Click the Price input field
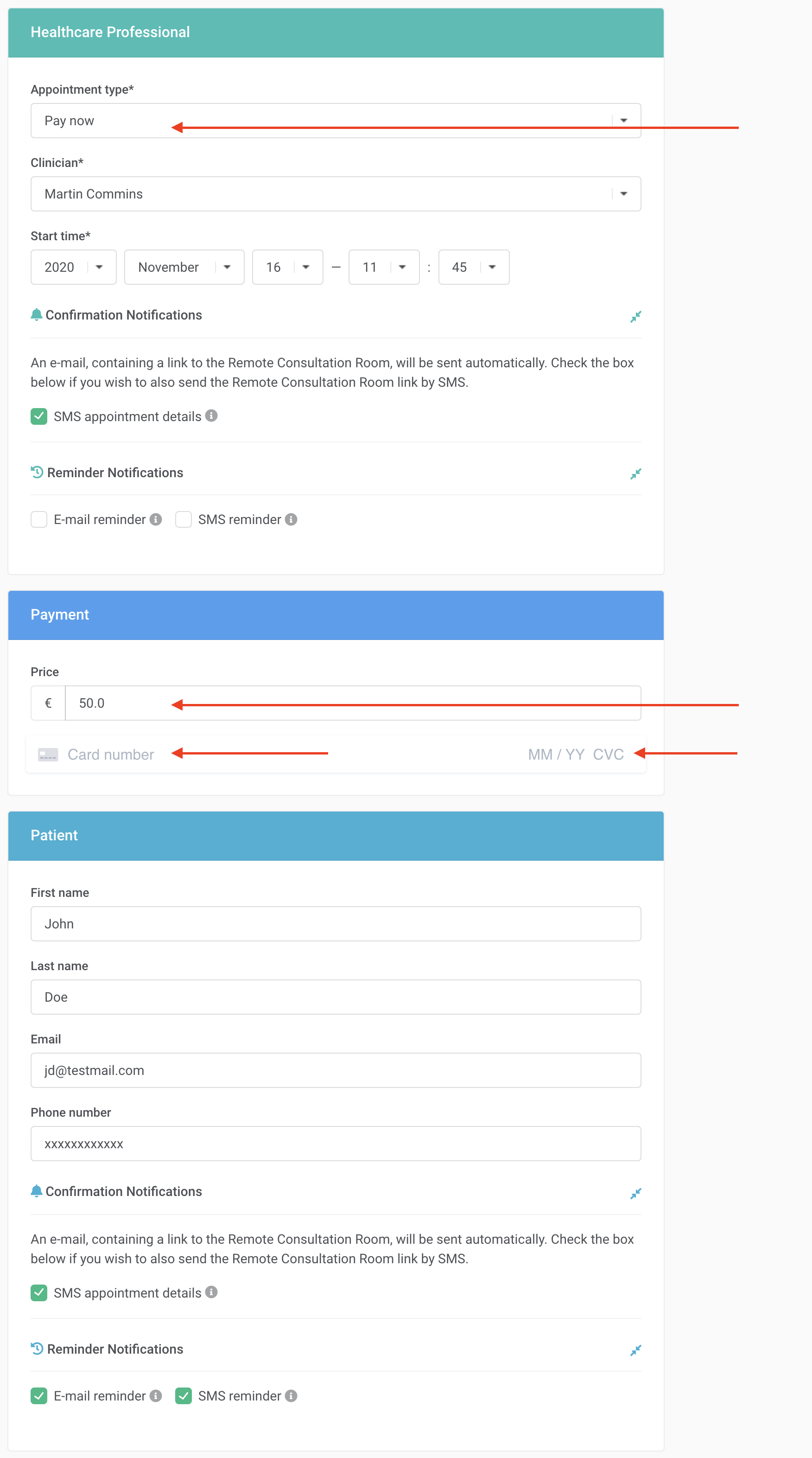812x1458 pixels. [353, 703]
